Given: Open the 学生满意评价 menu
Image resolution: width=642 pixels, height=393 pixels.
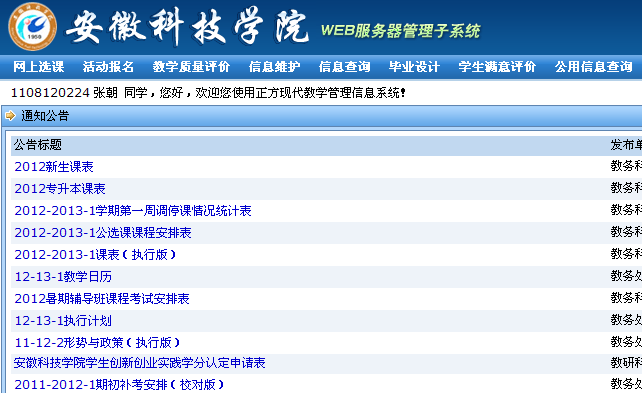Looking at the screenshot, I should coord(497,66).
